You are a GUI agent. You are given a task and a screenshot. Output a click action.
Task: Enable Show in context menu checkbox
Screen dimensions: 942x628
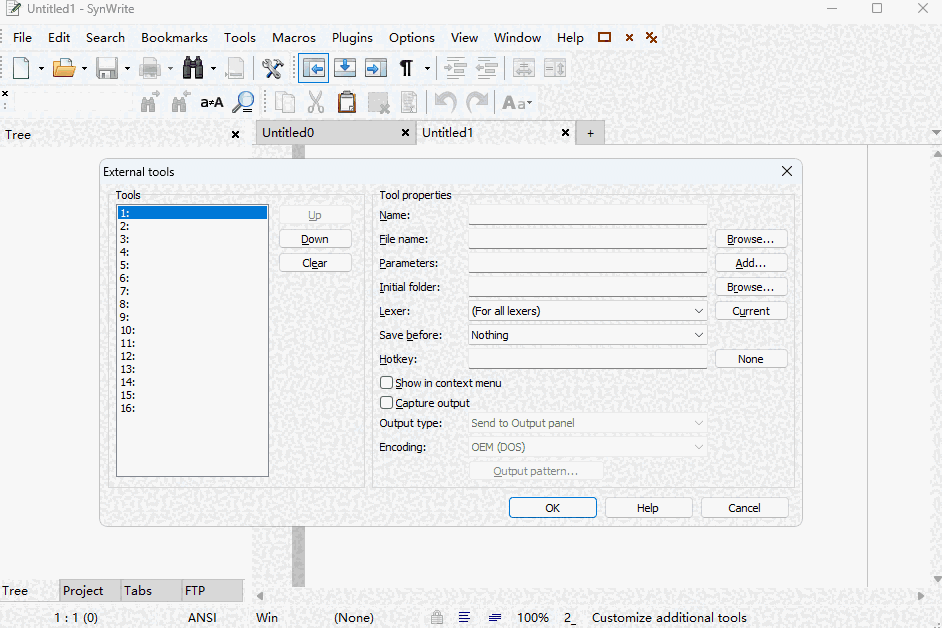tap(387, 383)
